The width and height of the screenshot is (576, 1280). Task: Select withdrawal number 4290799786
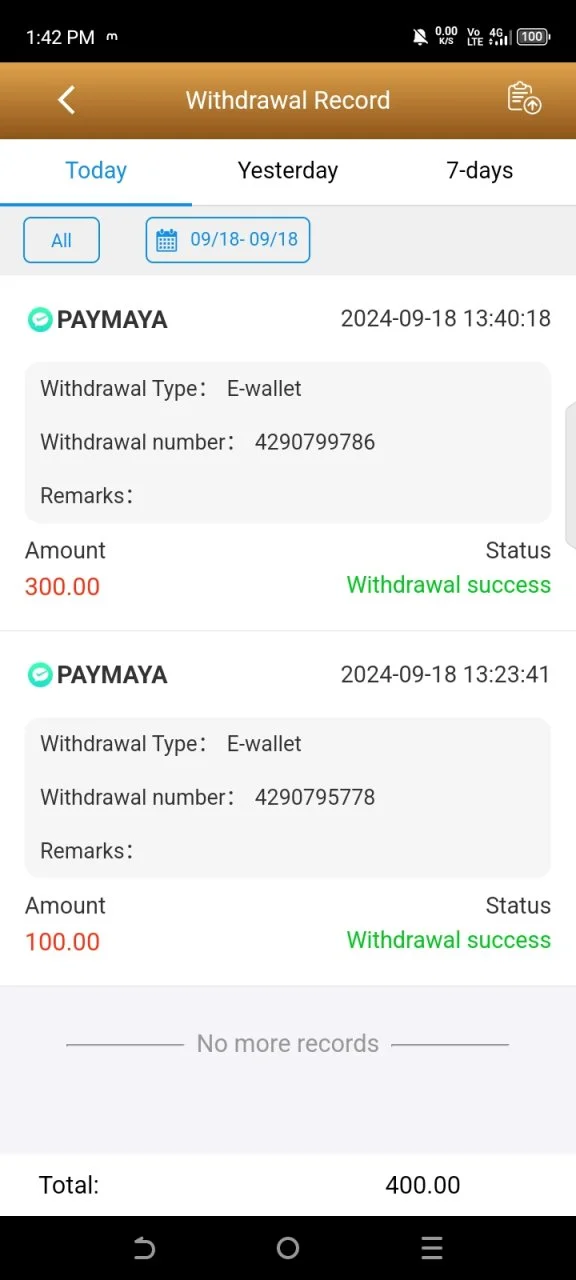click(x=315, y=442)
